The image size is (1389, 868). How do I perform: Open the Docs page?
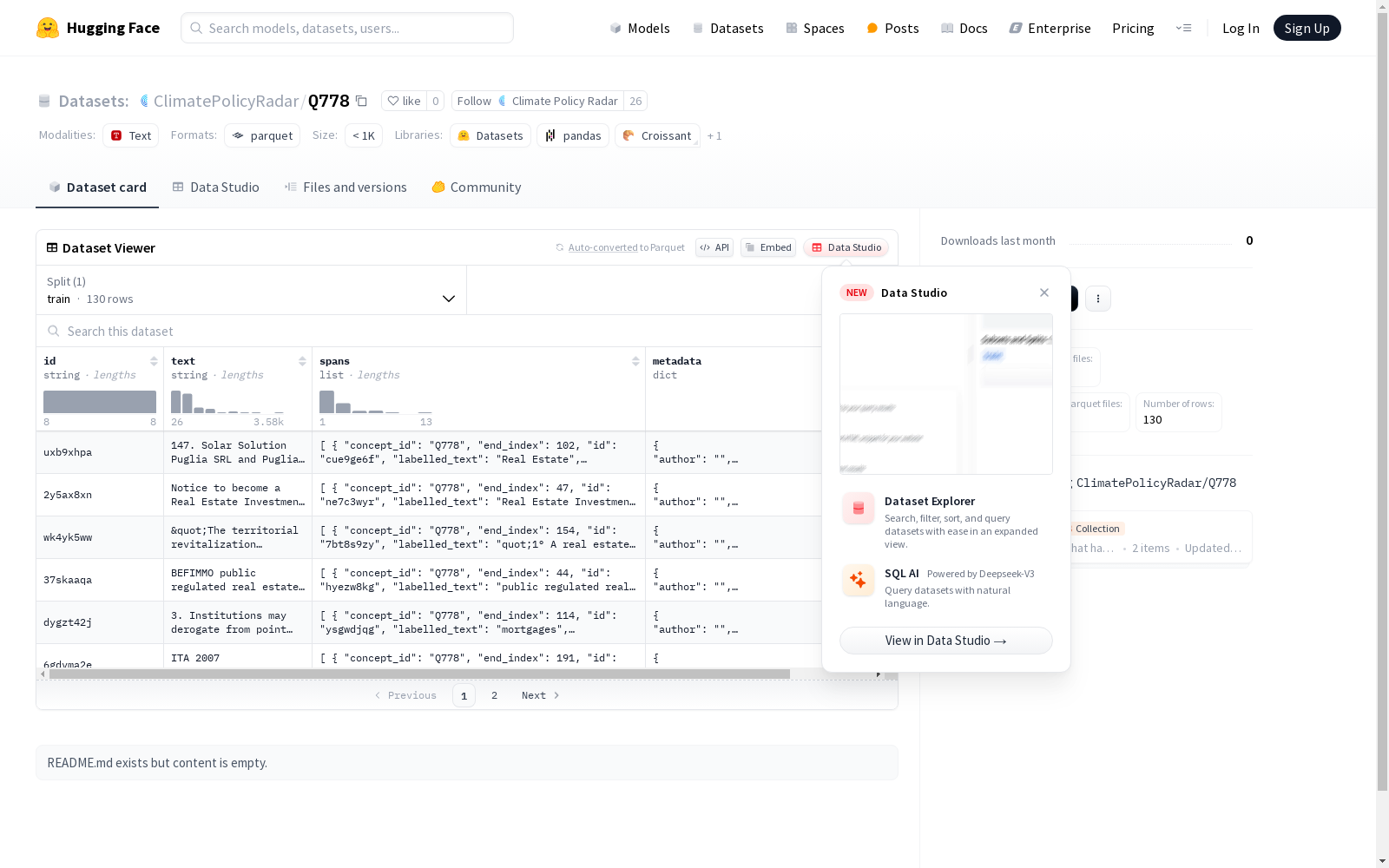(x=964, y=28)
